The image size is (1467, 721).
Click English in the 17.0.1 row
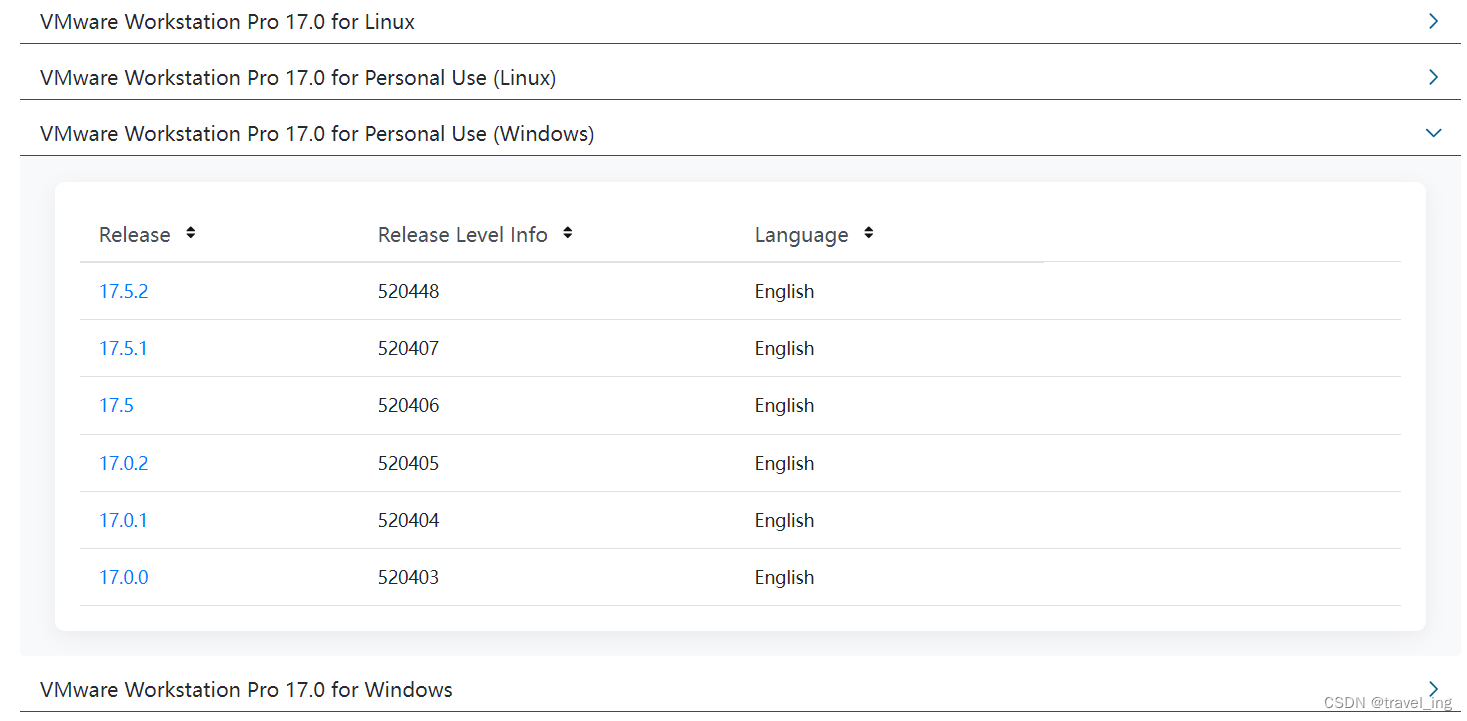[x=784, y=520]
